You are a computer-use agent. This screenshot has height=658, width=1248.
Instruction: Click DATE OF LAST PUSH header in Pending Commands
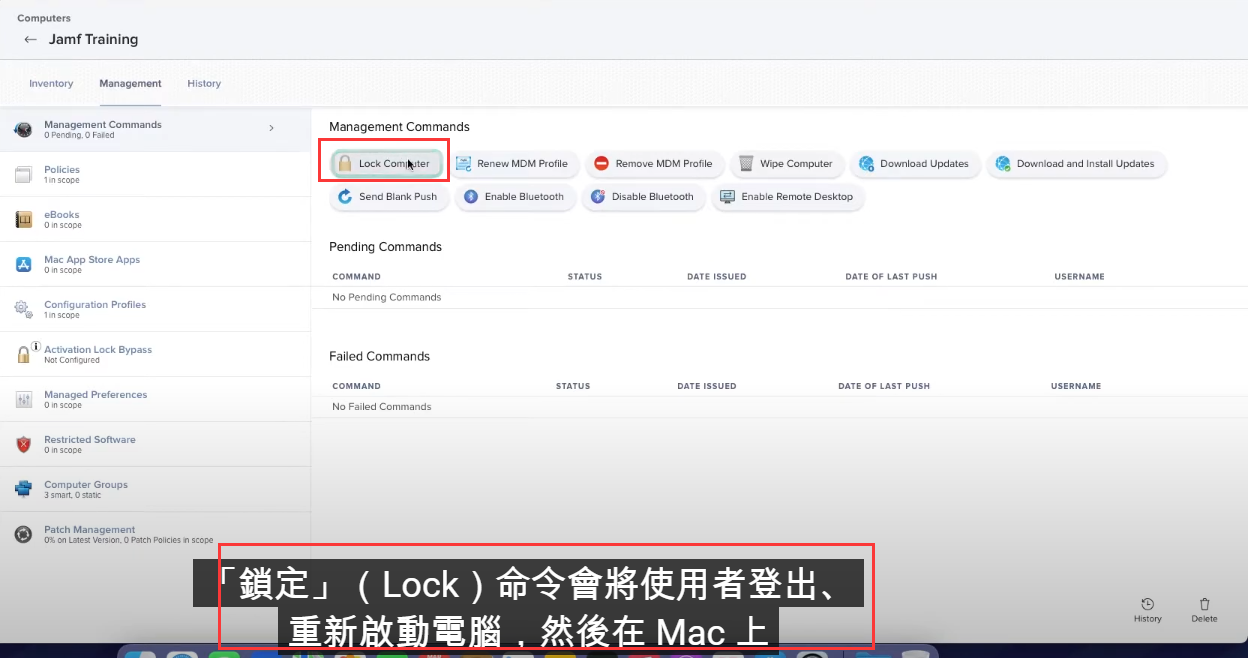pos(891,277)
